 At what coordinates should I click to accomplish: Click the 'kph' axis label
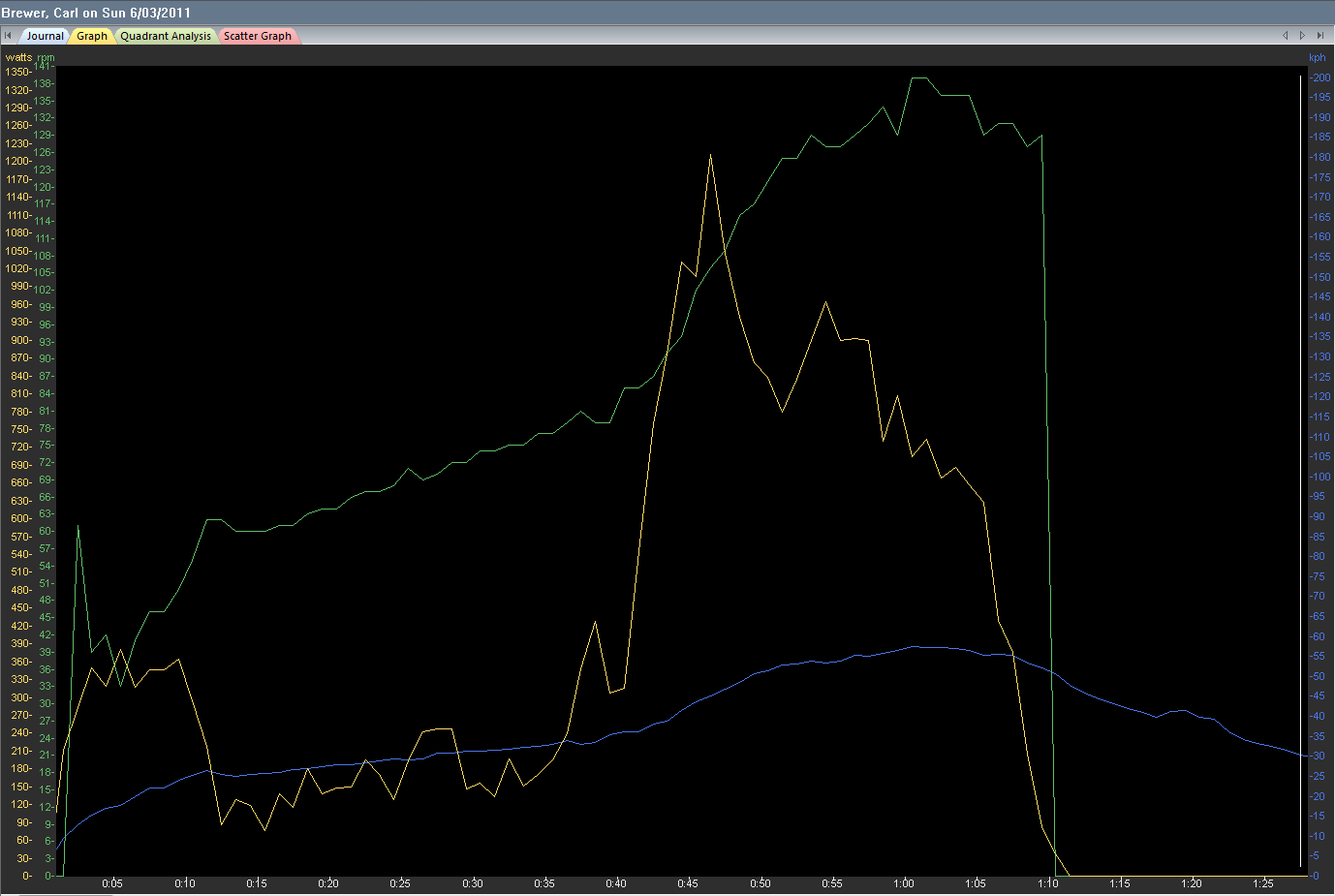point(1317,58)
